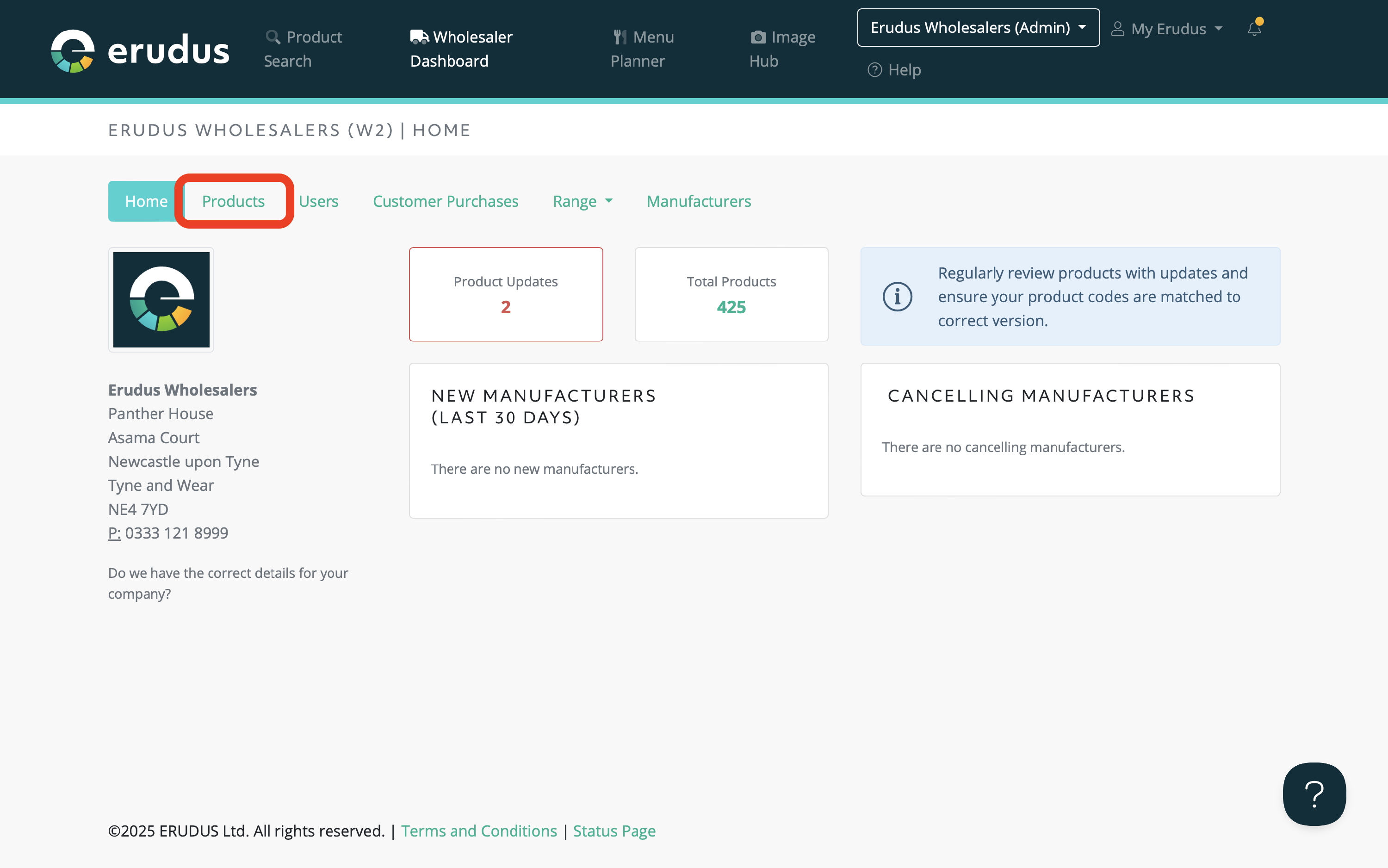Open Menu Planner cutlery icon
This screenshot has height=868, width=1388.
(620, 37)
